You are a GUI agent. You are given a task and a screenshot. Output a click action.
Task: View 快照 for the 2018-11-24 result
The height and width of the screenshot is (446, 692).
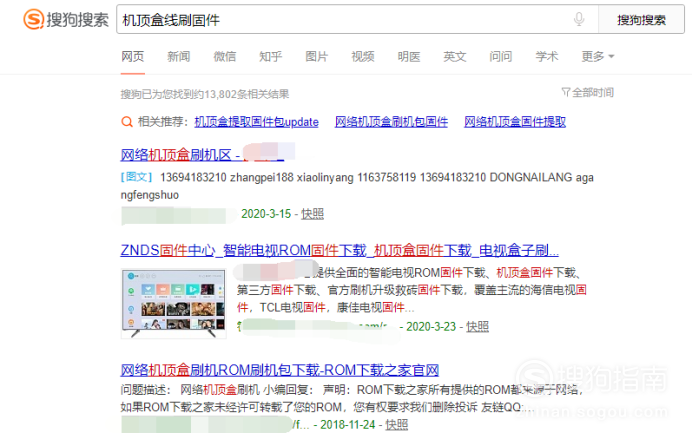tap(397, 424)
